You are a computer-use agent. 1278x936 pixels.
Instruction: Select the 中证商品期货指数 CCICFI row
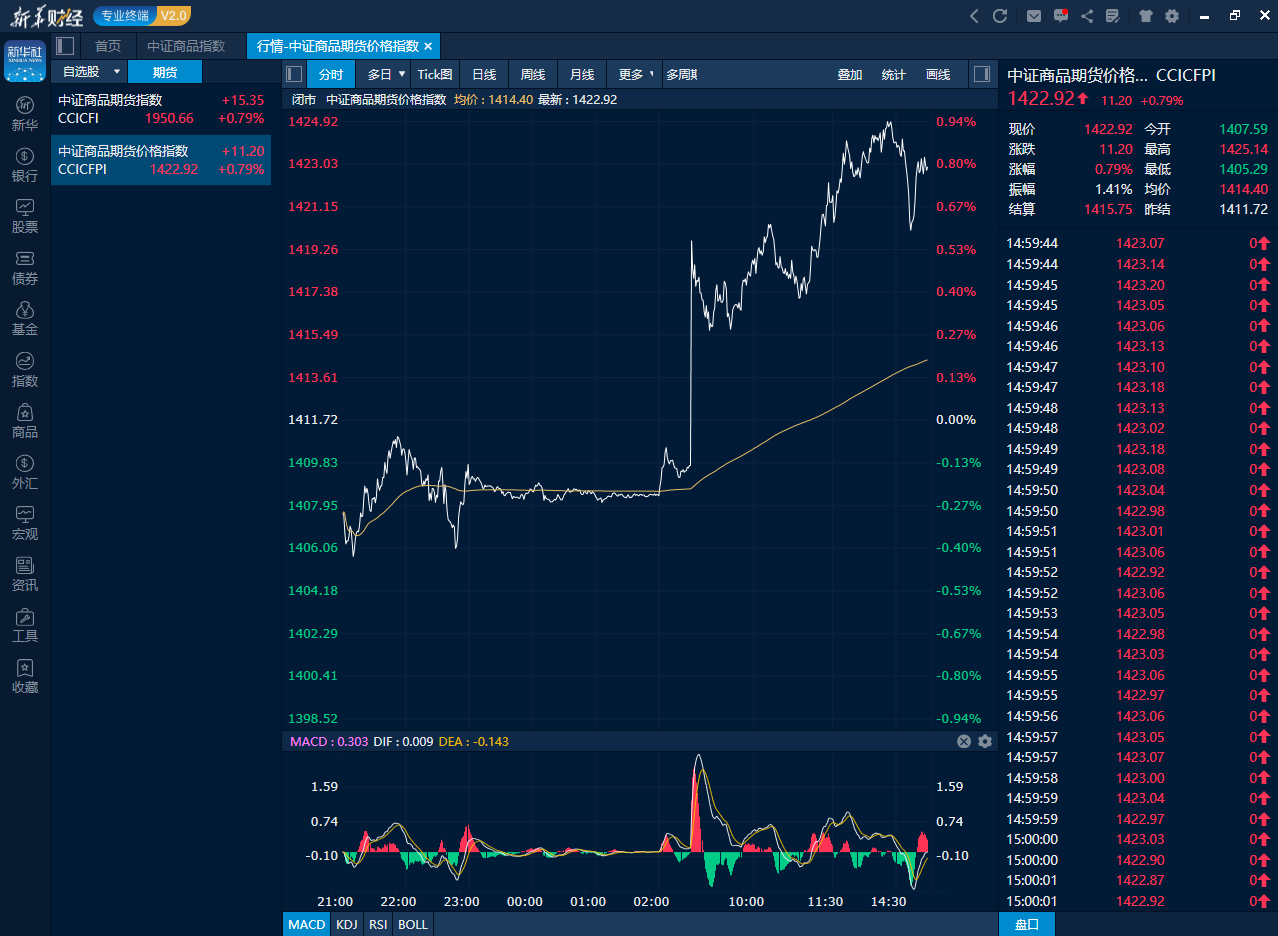pos(161,109)
